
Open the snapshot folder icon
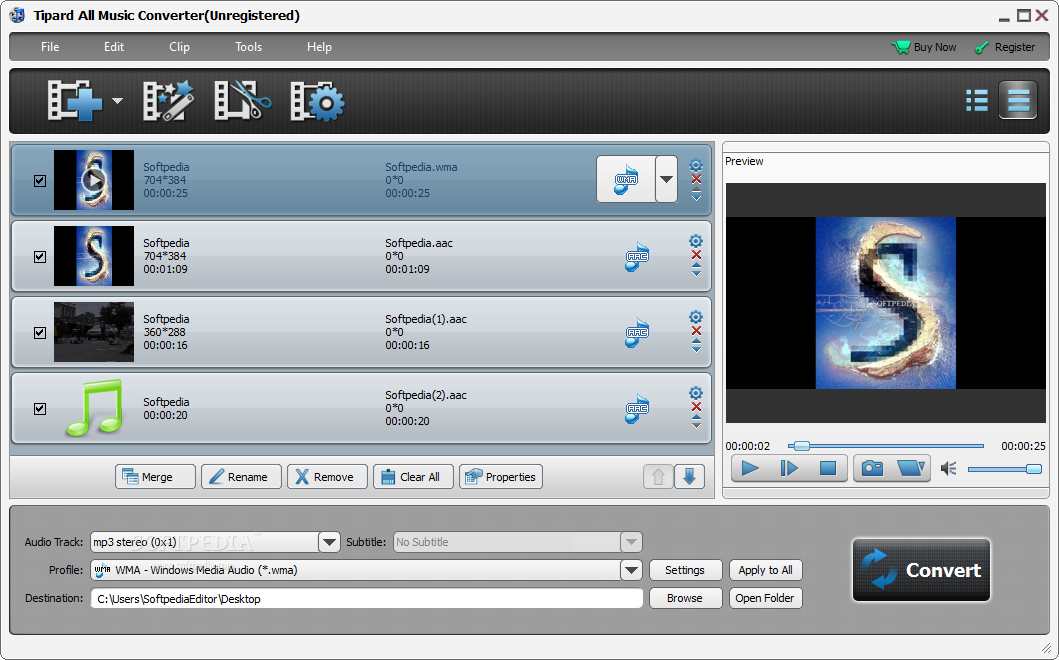coord(910,468)
